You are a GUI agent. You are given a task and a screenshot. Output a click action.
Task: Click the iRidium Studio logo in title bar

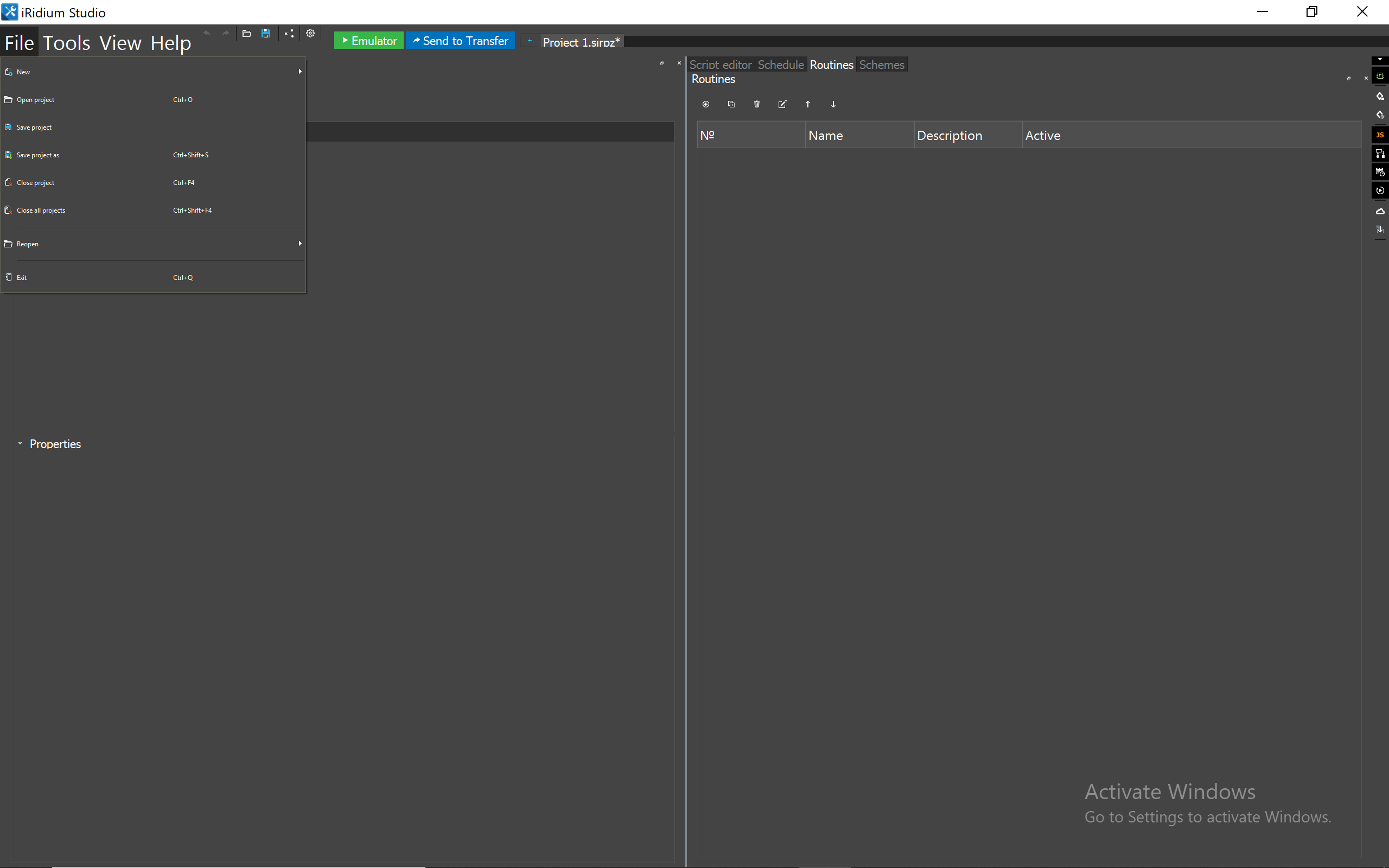pos(10,12)
